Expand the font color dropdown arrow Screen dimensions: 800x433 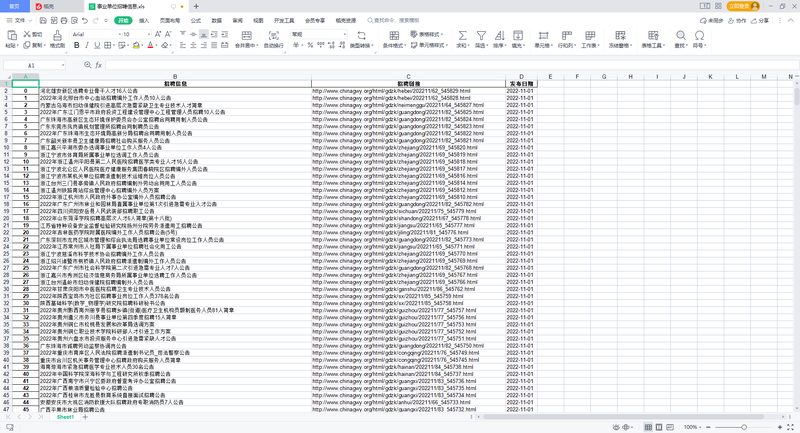(157, 45)
